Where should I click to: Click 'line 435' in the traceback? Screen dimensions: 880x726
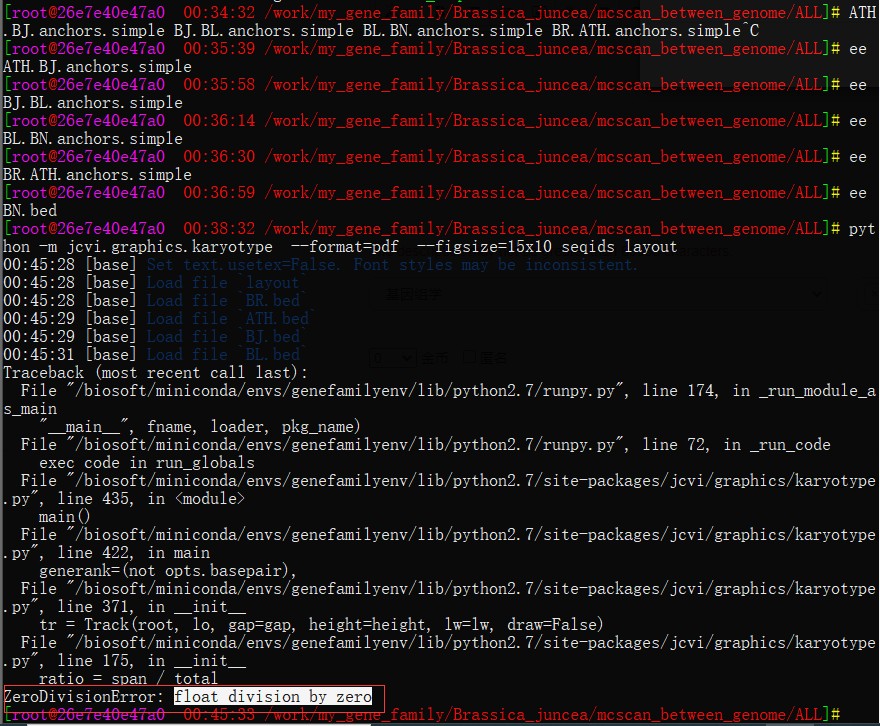(93, 499)
